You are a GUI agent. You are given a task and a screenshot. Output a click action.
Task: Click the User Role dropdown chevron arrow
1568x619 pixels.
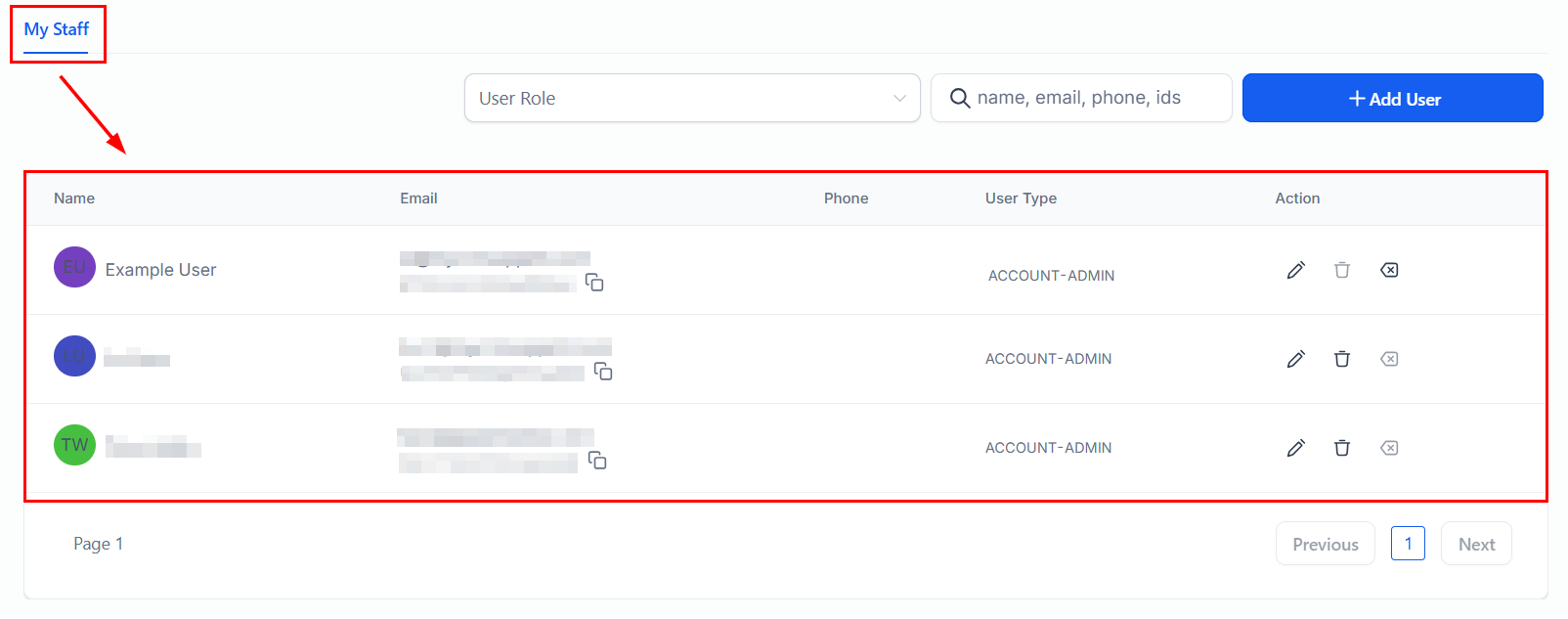coord(899,98)
